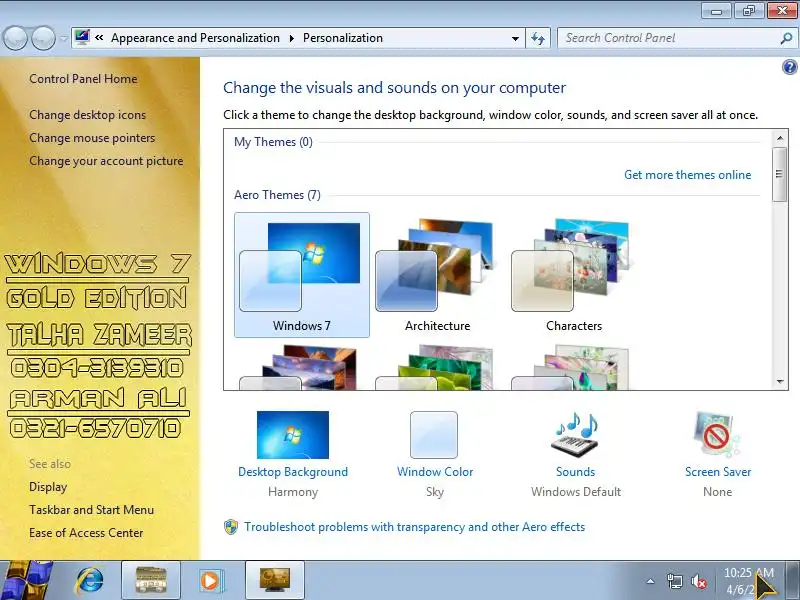Image resolution: width=800 pixels, height=600 pixels.
Task: Expand arrow after Appearance and Personalization
Action: coord(292,38)
